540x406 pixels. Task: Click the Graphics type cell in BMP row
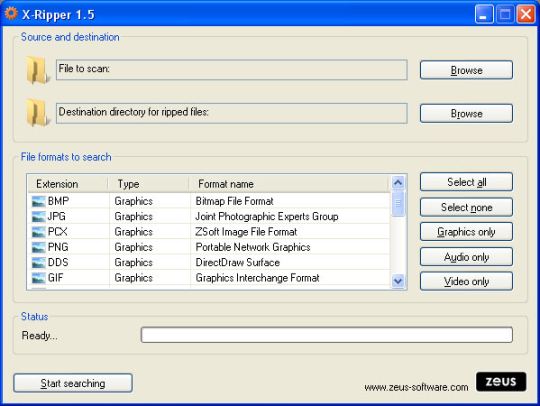coord(134,201)
